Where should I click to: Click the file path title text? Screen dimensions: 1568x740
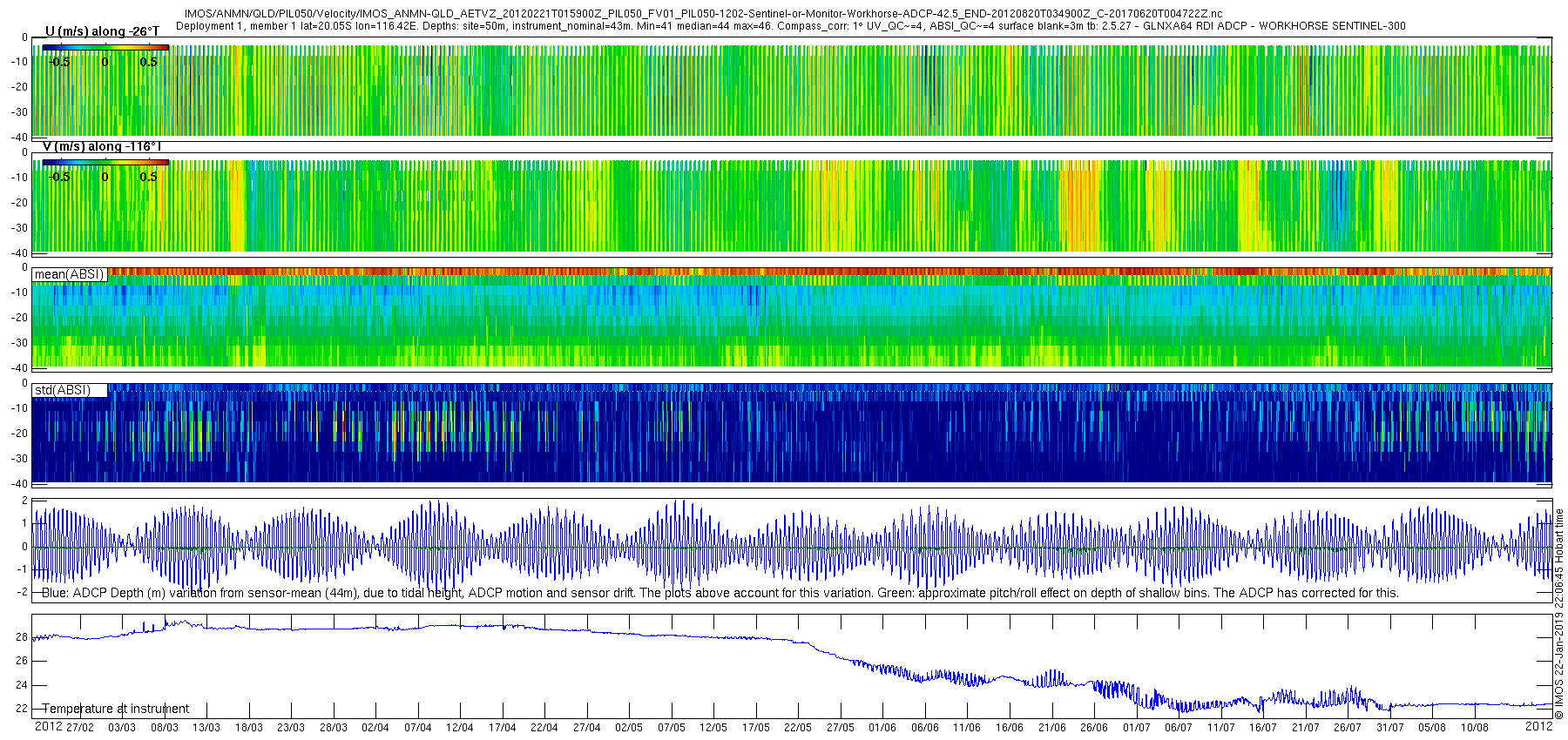point(703,14)
